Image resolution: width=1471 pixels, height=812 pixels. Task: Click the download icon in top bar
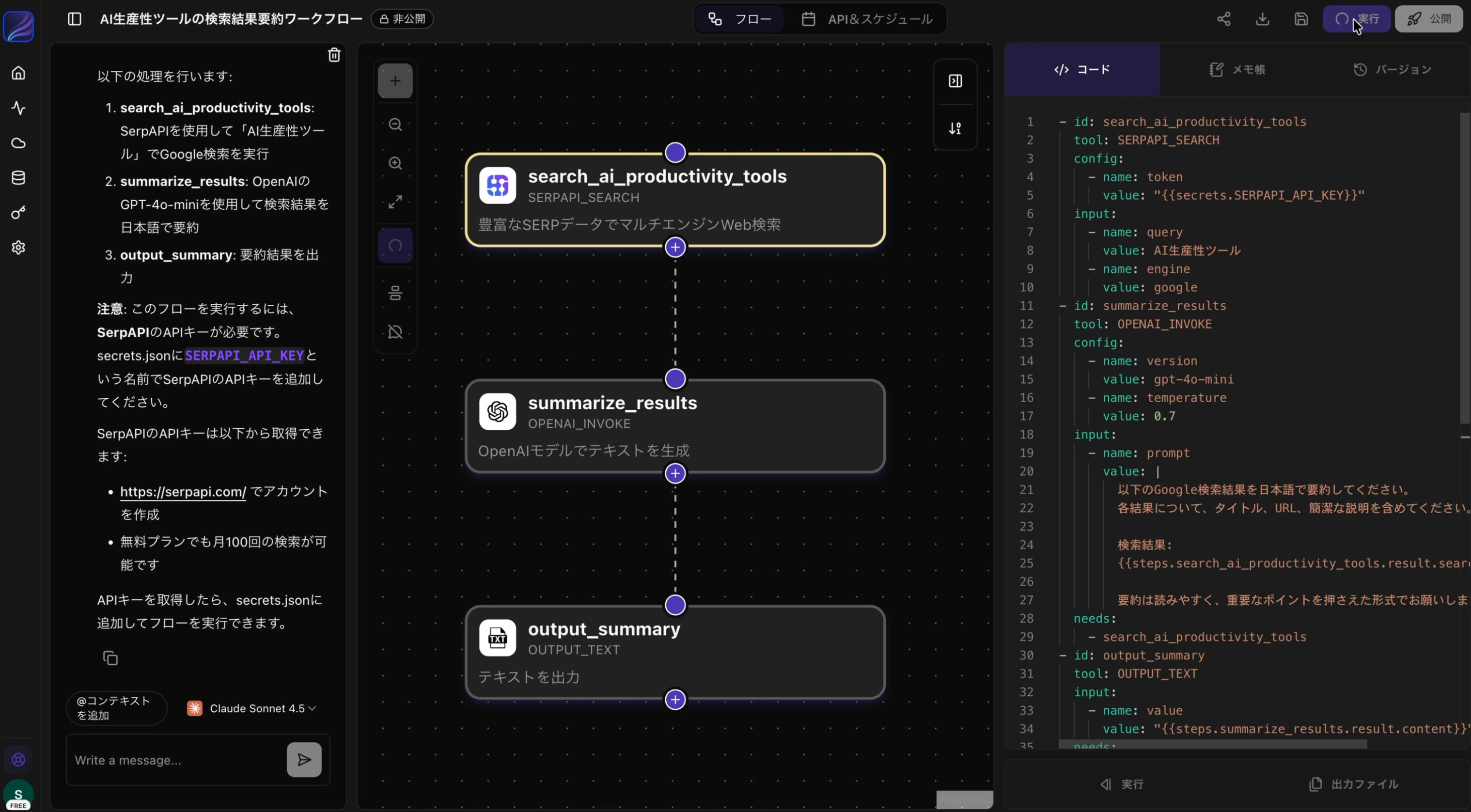(x=1262, y=19)
